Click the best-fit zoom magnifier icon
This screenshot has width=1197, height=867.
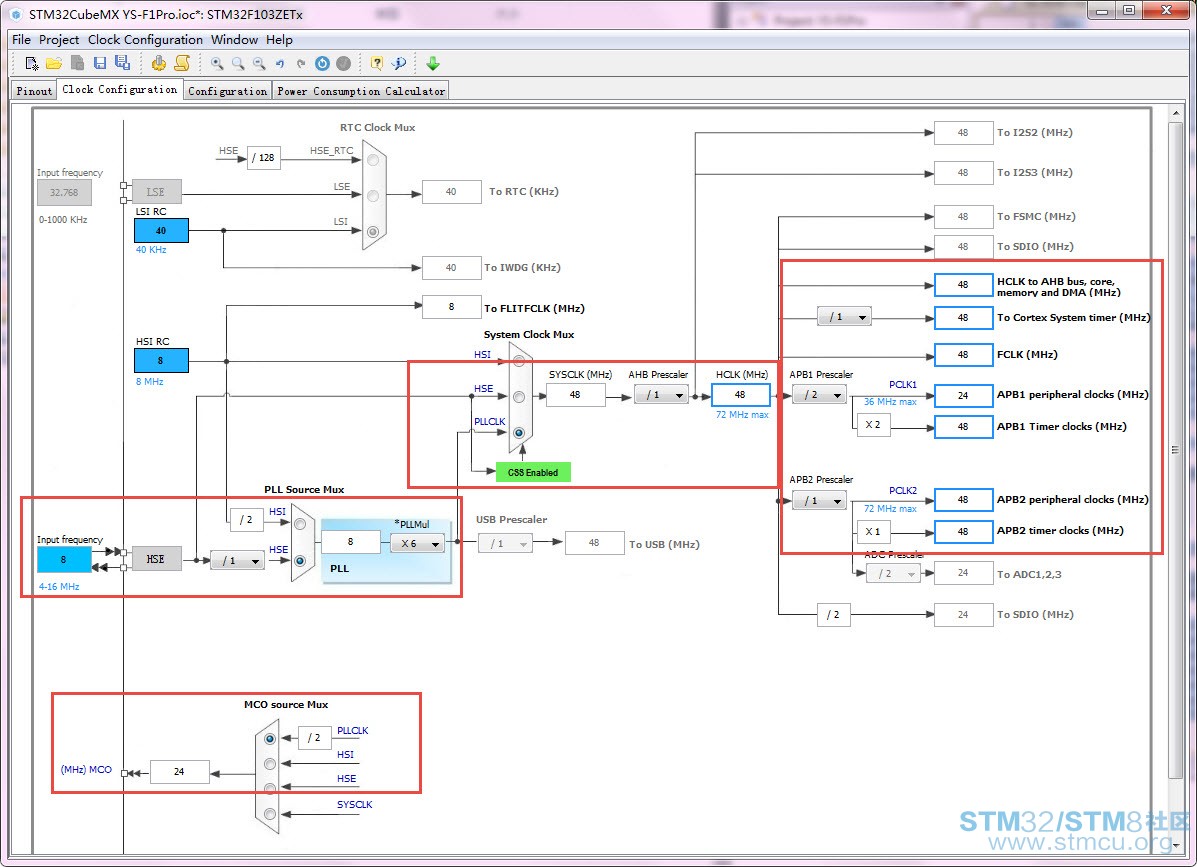238,63
